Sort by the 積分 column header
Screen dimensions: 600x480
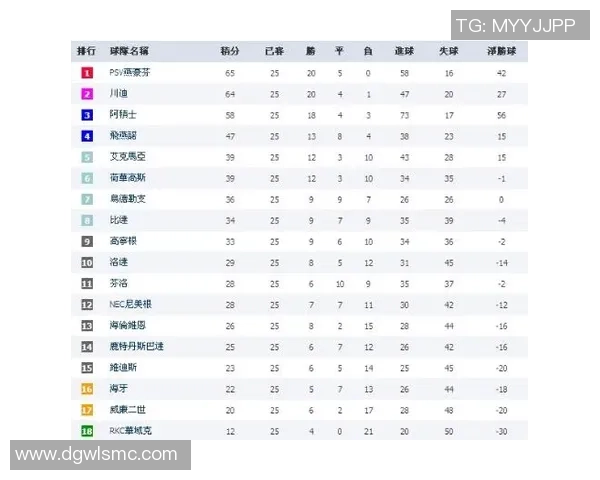(230, 51)
